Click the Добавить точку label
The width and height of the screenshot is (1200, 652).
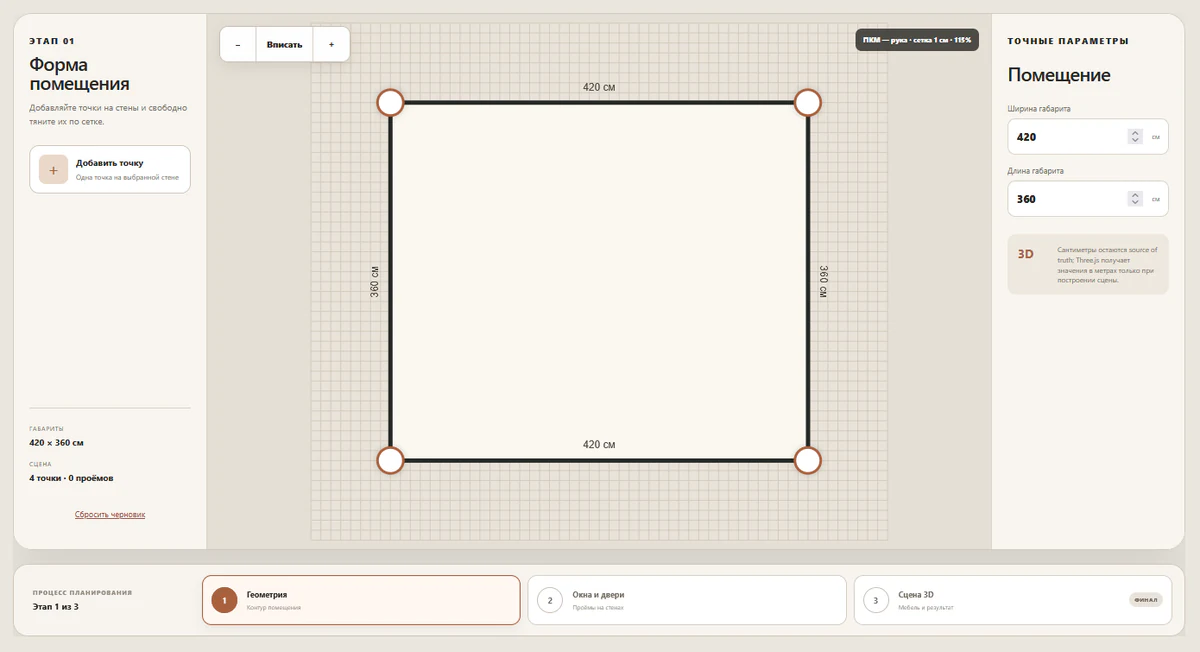[110, 163]
